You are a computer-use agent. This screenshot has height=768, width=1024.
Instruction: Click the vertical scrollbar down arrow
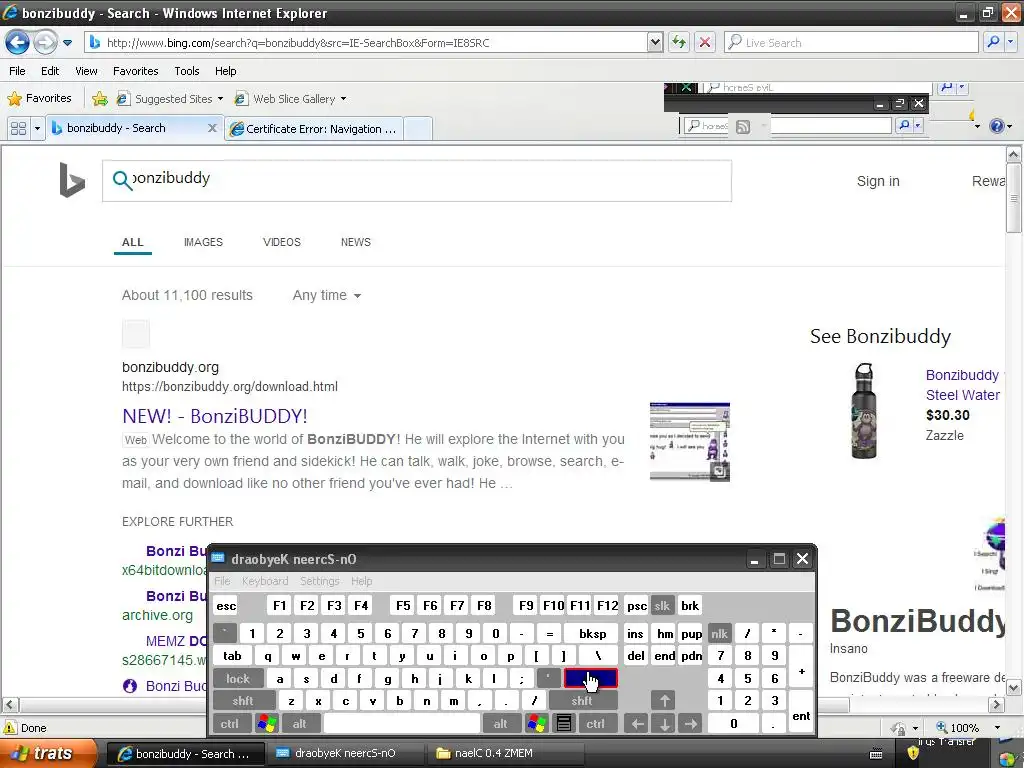coord(1014,688)
